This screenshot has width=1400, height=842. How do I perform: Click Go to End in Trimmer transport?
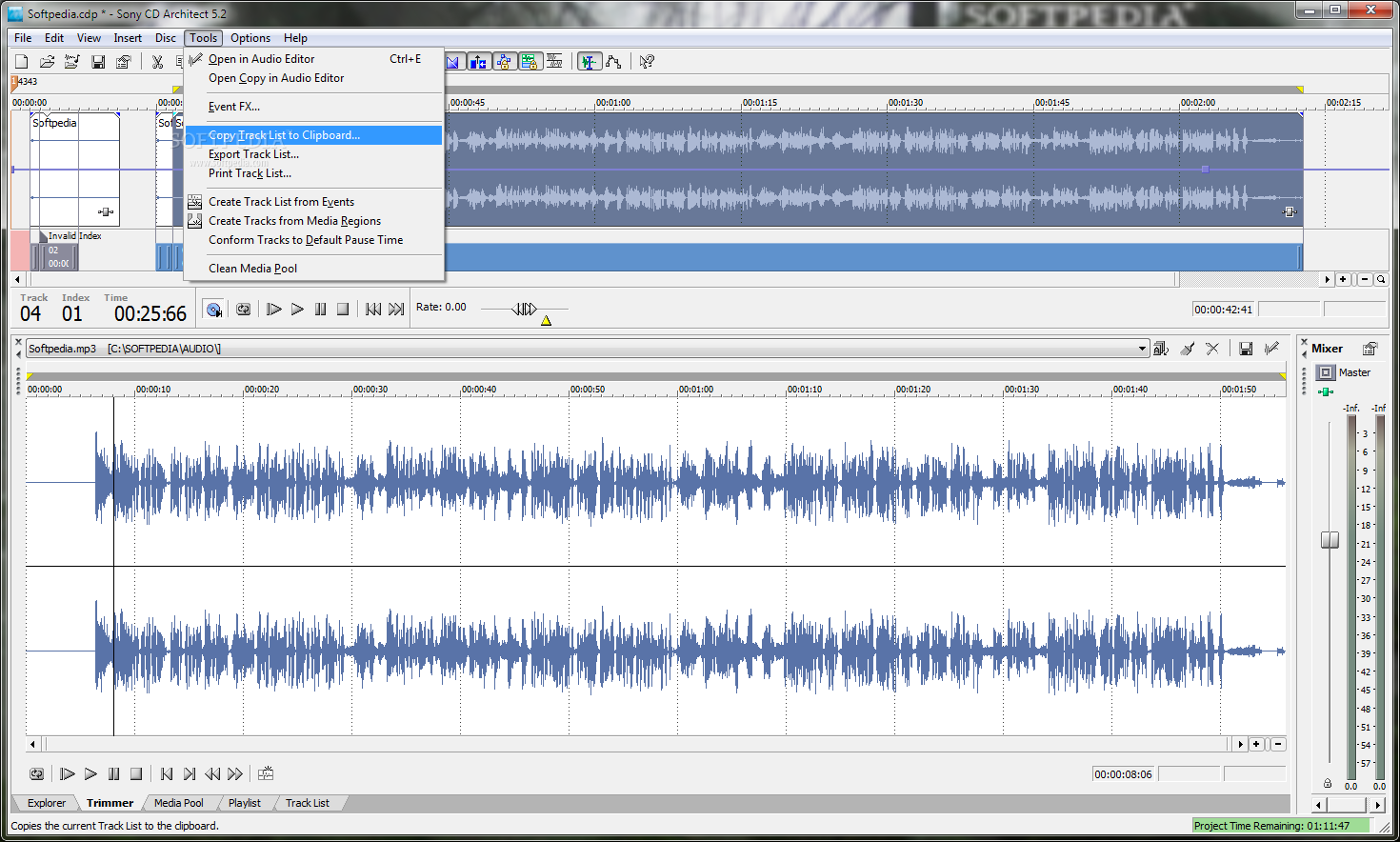tap(190, 774)
